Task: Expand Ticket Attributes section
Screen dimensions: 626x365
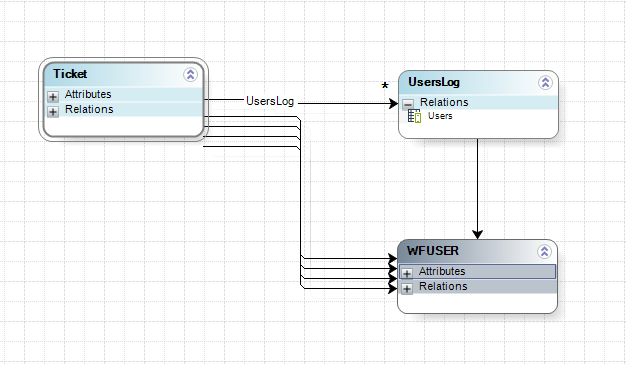Action: (x=53, y=97)
